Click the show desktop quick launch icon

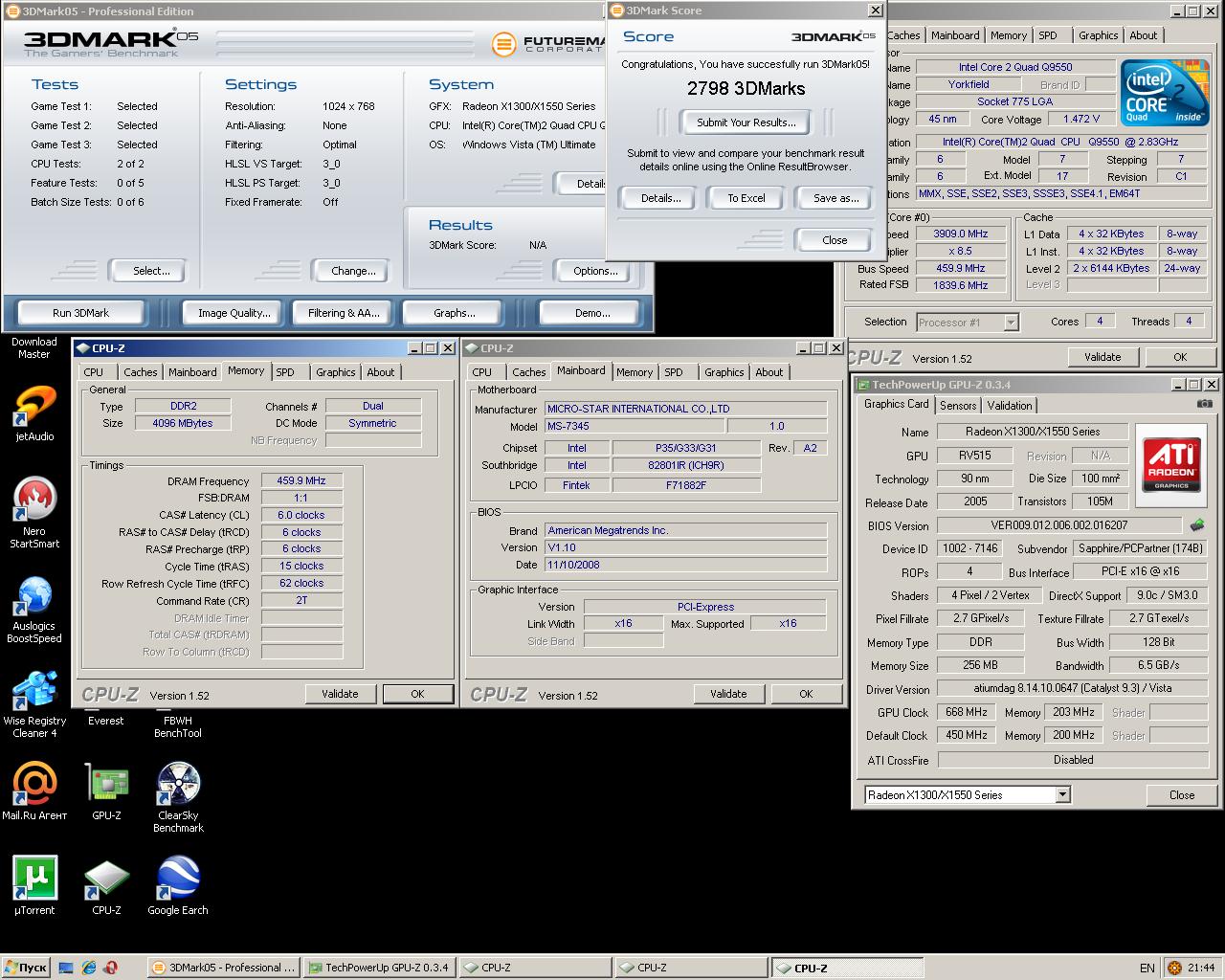(x=67, y=968)
